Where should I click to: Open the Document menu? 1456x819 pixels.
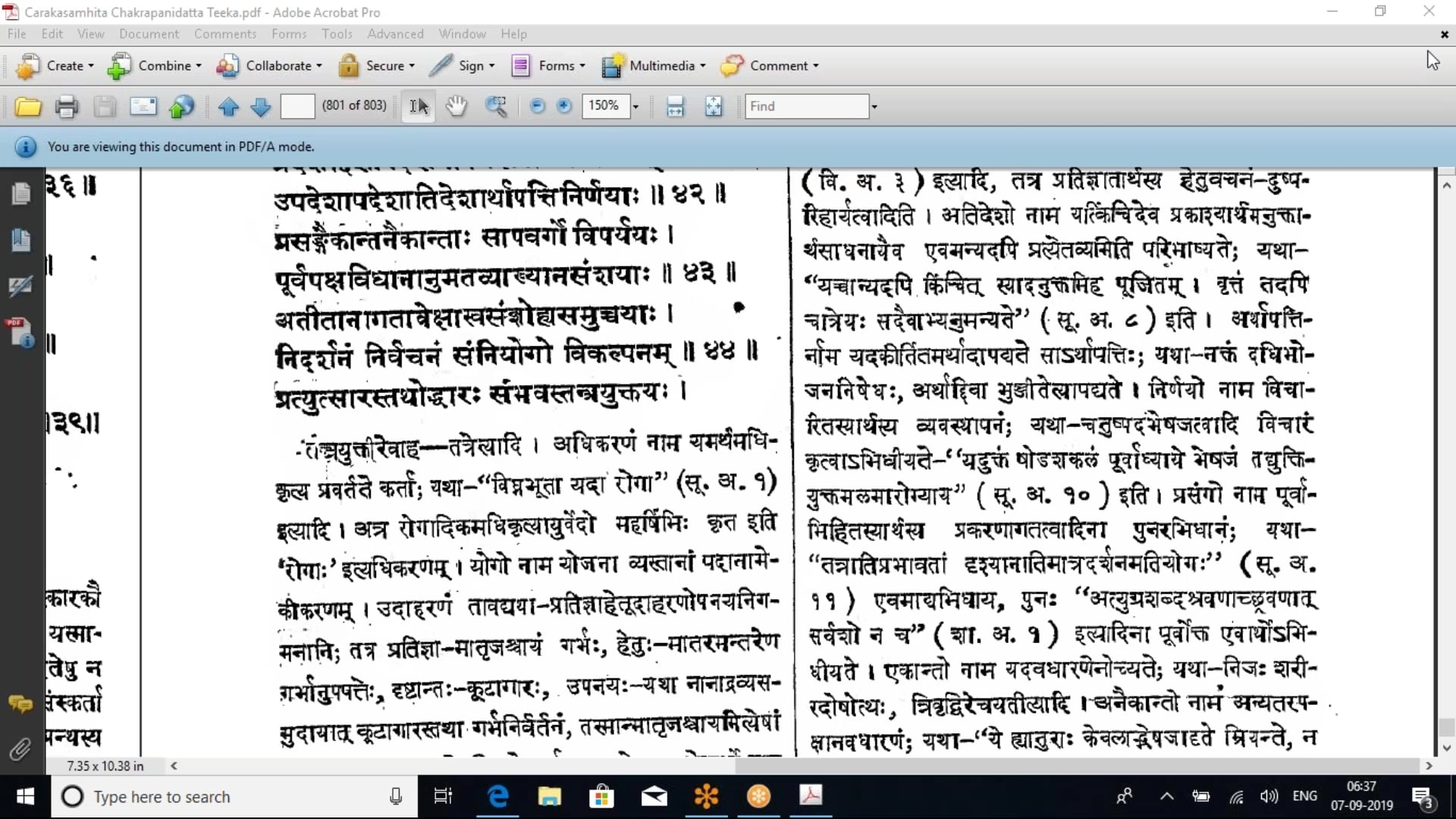pos(149,34)
